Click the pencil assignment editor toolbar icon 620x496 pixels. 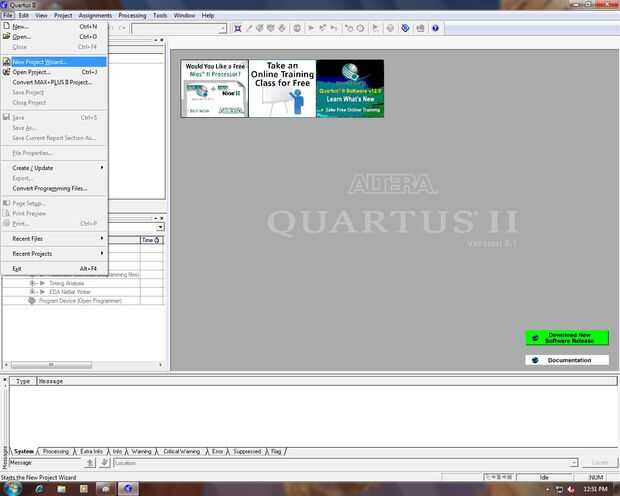[x=249, y=28]
